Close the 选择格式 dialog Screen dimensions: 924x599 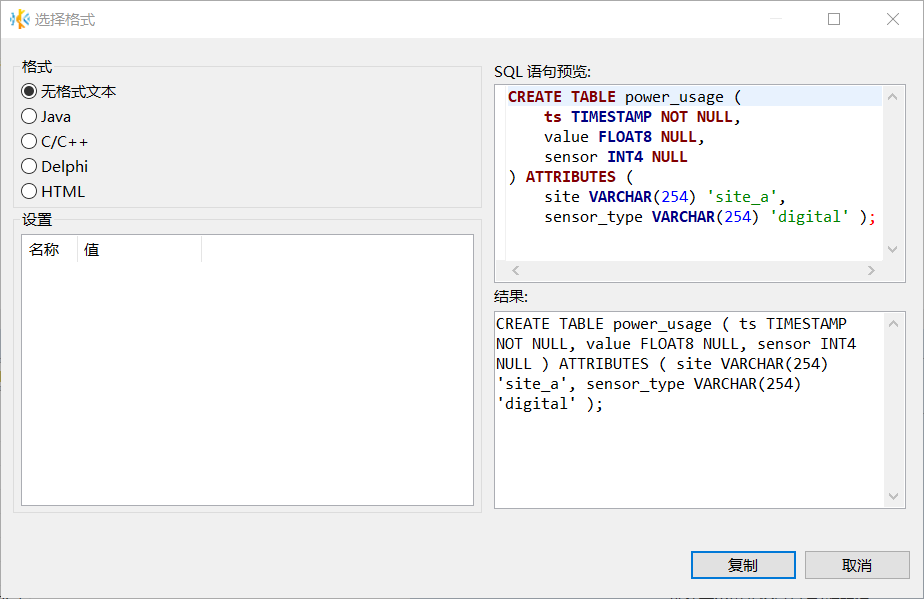click(893, 19)
